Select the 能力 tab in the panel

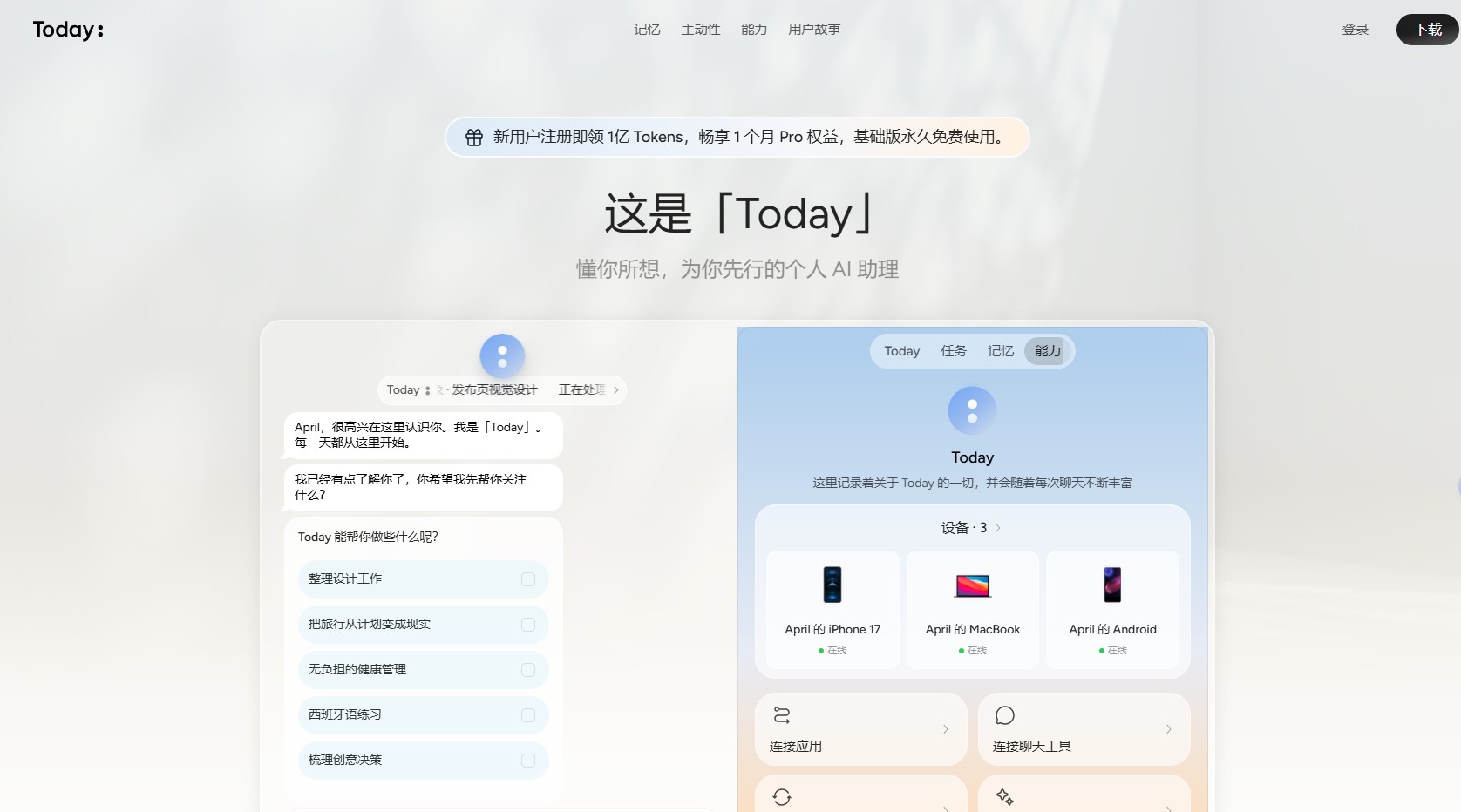[1048, 351]
